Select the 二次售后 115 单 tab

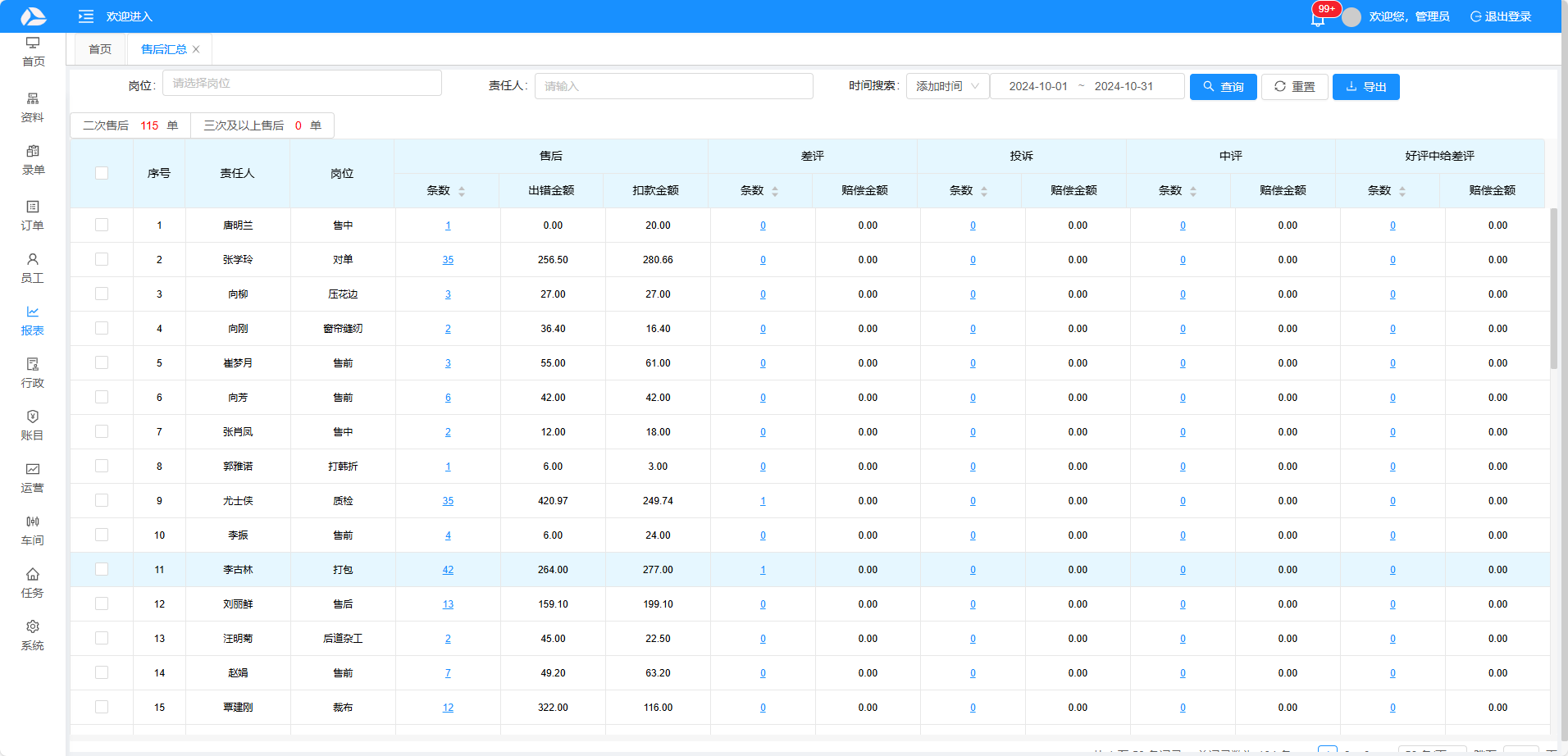point(130,125)
